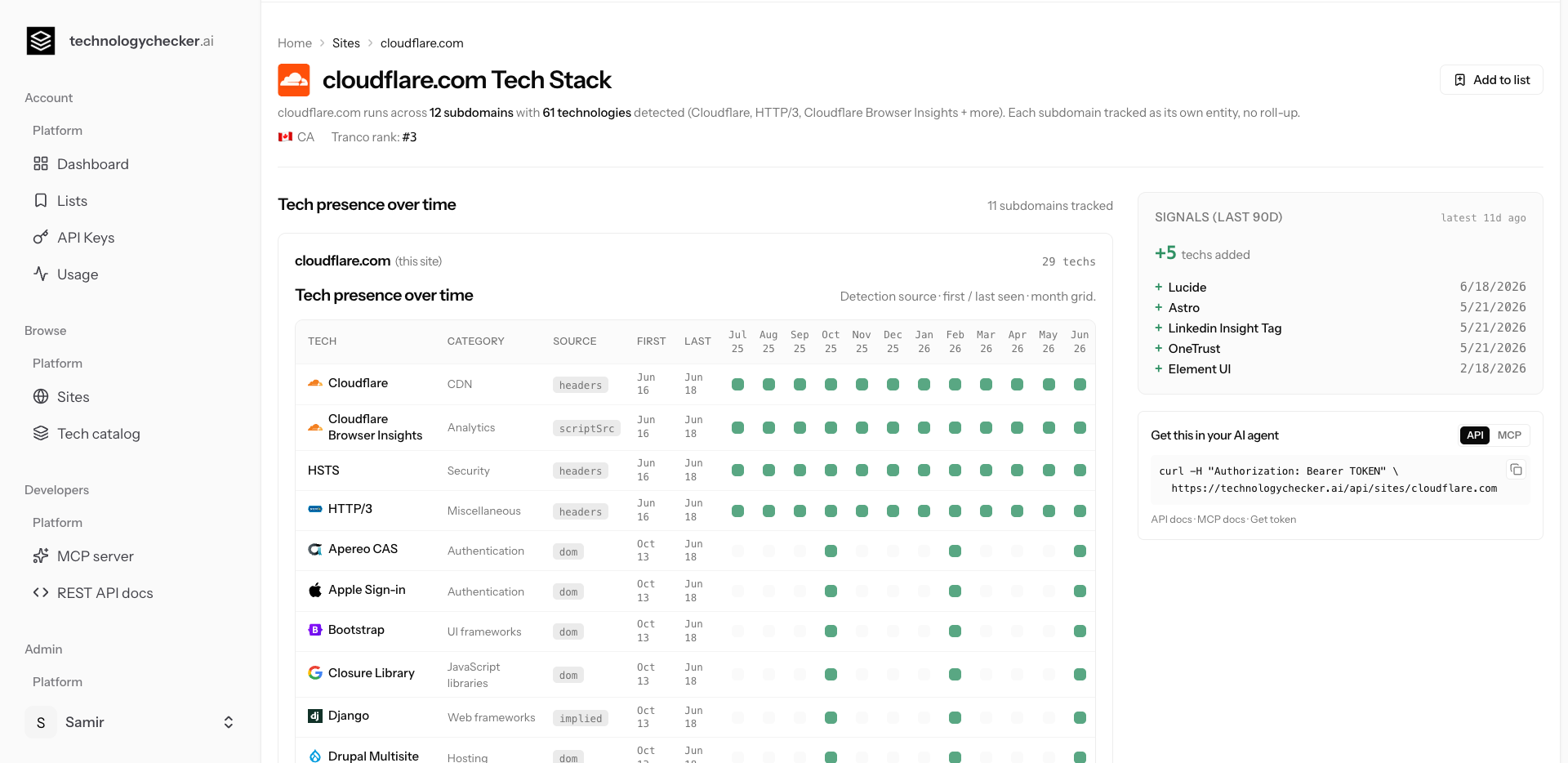This screenshot has height=763, width=1568.
Task: Click the Oct 25 dot in Apereo CAS row
Action: (x=831, y=551)
